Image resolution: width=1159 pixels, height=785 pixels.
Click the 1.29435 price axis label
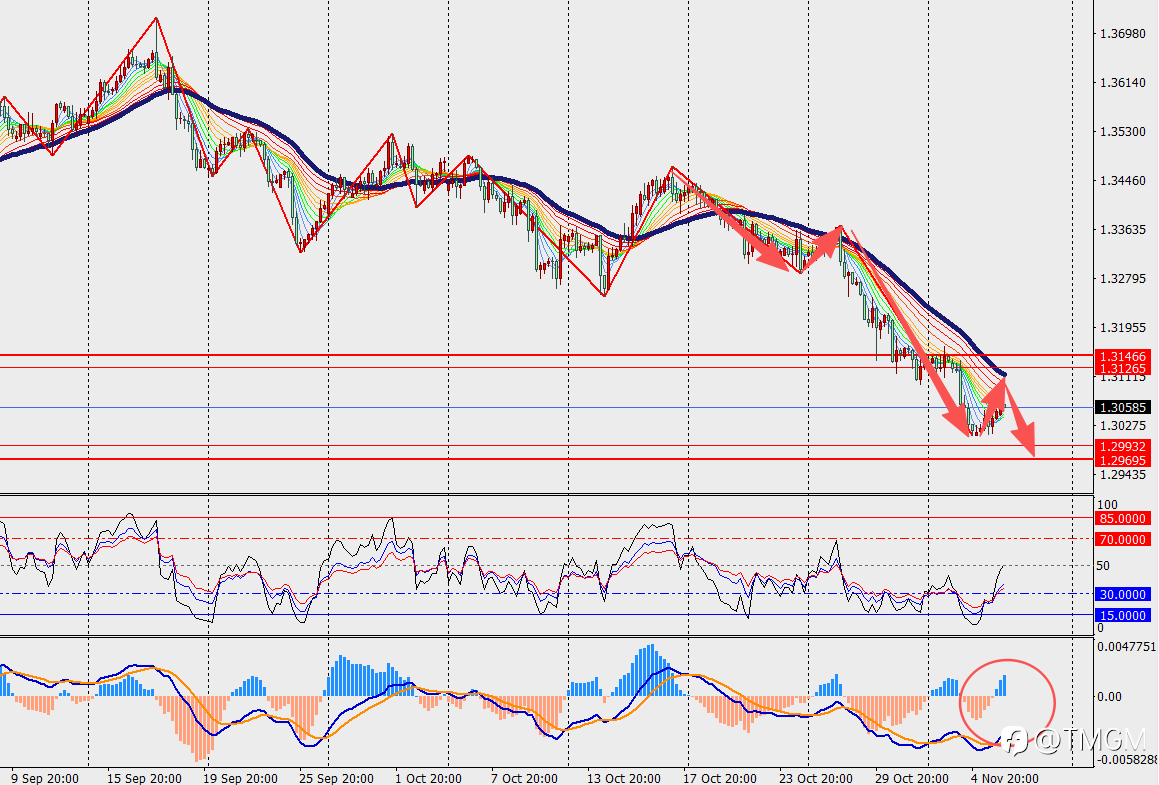coord(1123,475)
